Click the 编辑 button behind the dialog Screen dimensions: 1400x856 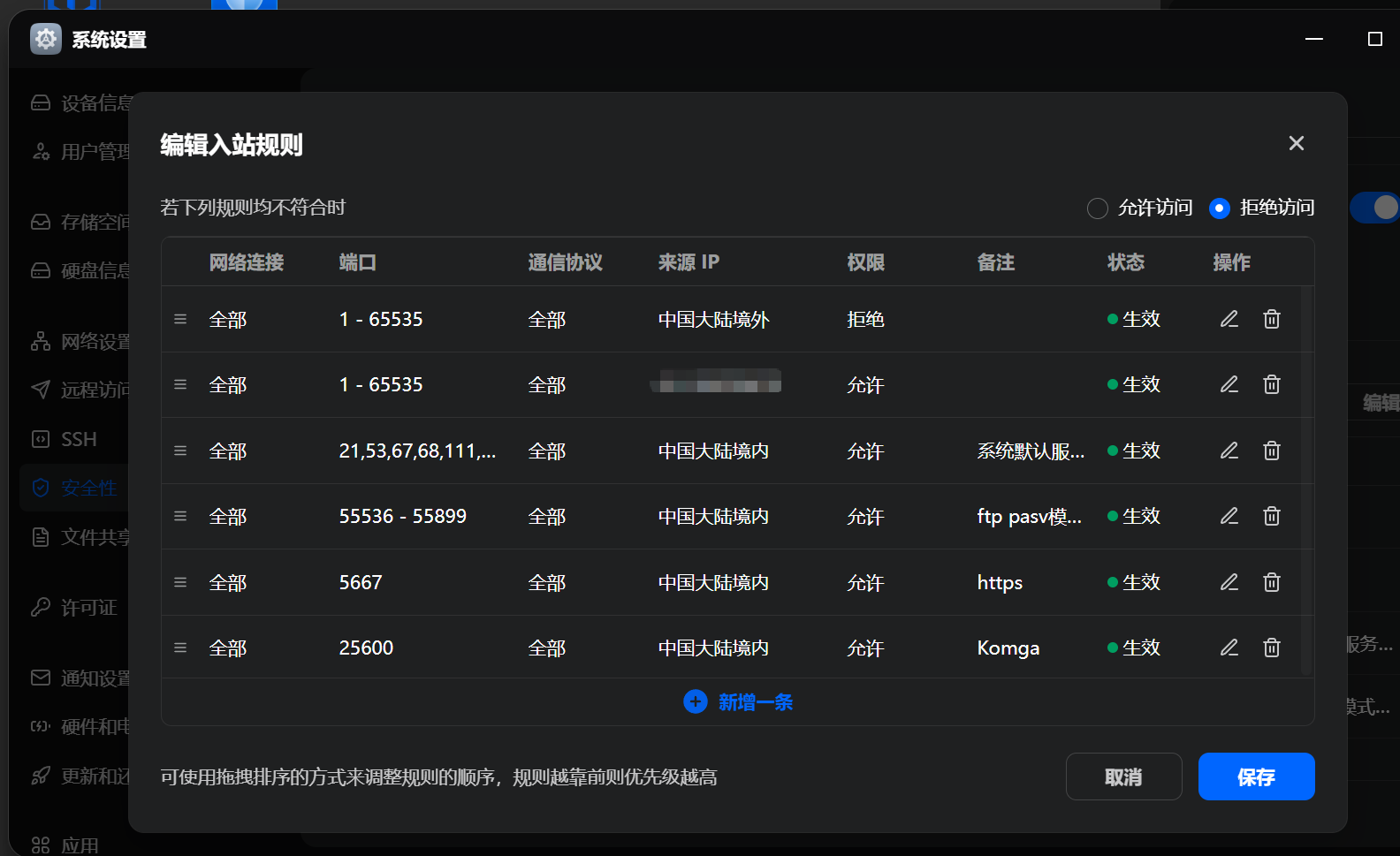click(x=1380, y=403)
